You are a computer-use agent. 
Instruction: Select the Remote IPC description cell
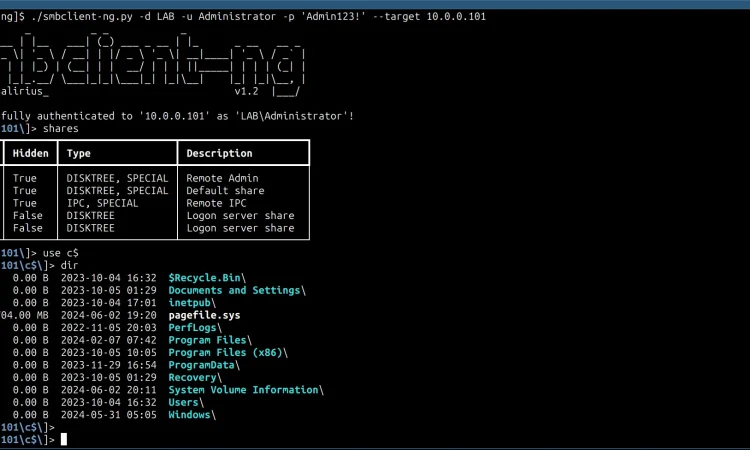216,203
